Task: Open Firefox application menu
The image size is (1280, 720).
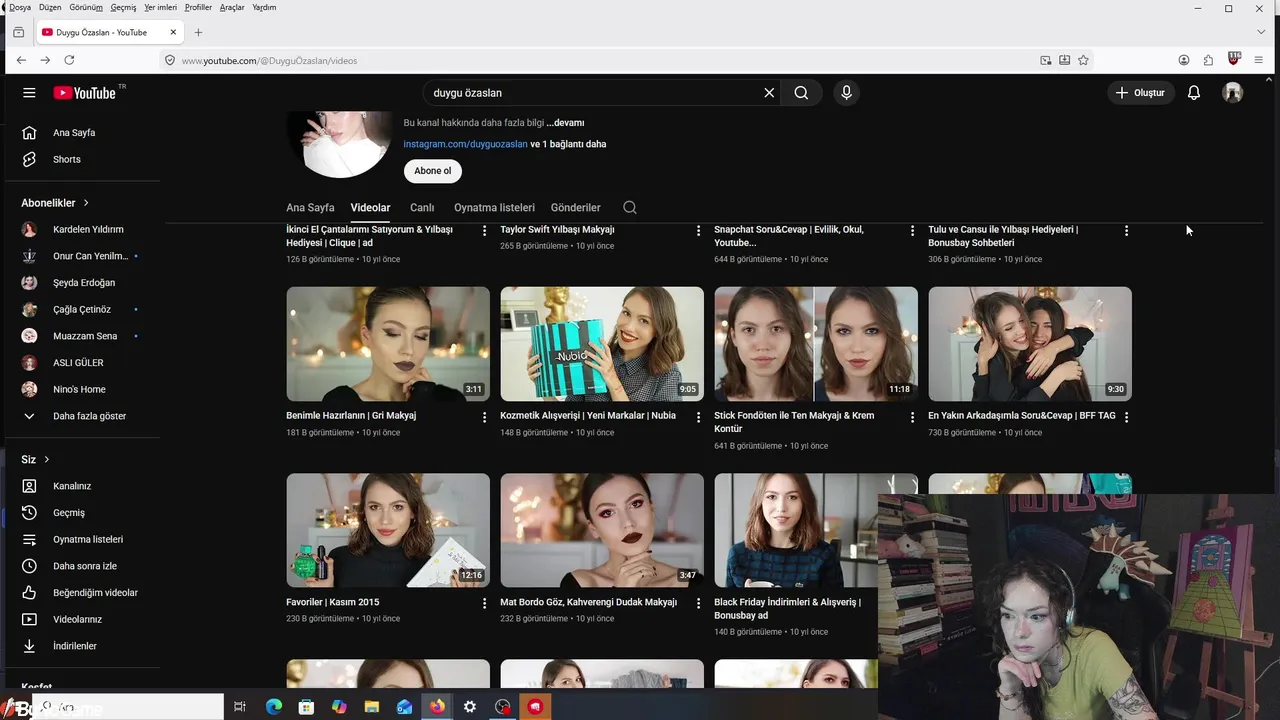Action: [x=1258, y=60]
